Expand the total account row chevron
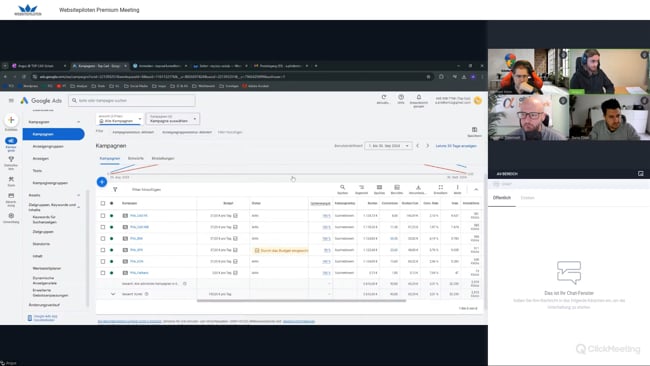This screenshot has width=650, height=366. (113, 294)
